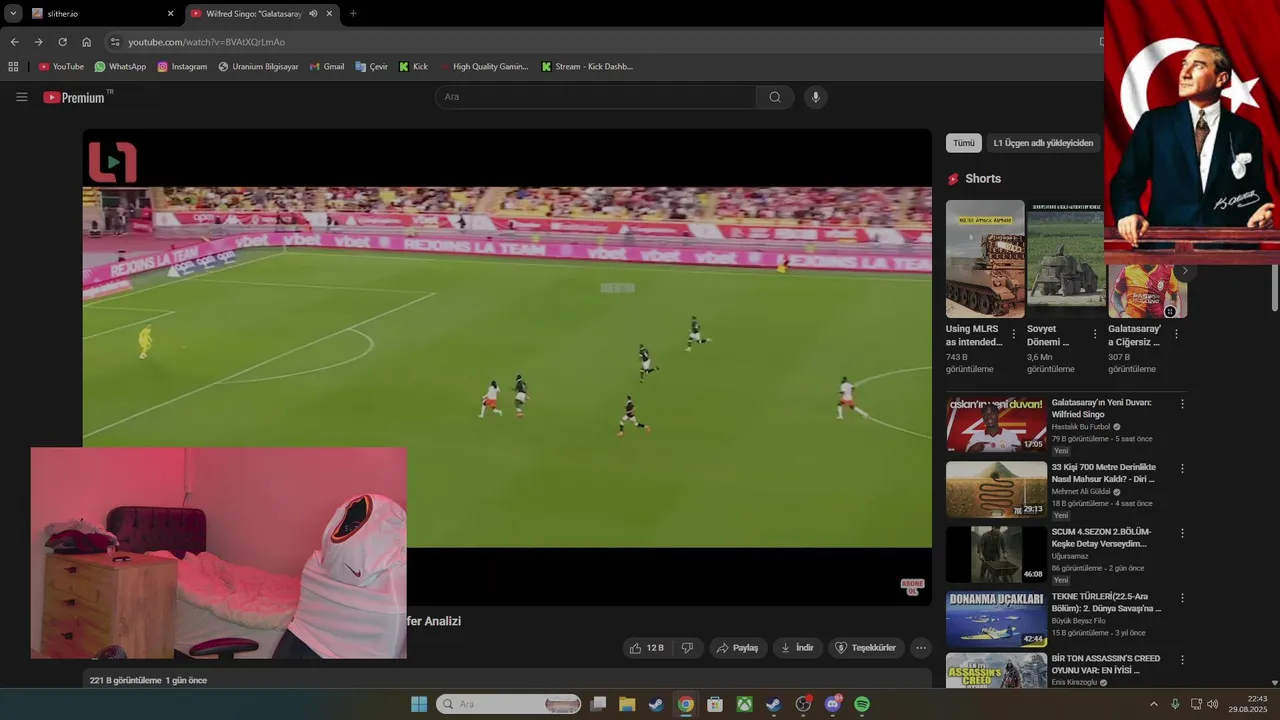The height and width of the screenshot is (720, 1280).
Task: Reload the page with the refresh icon
Action: click(62, 42)
